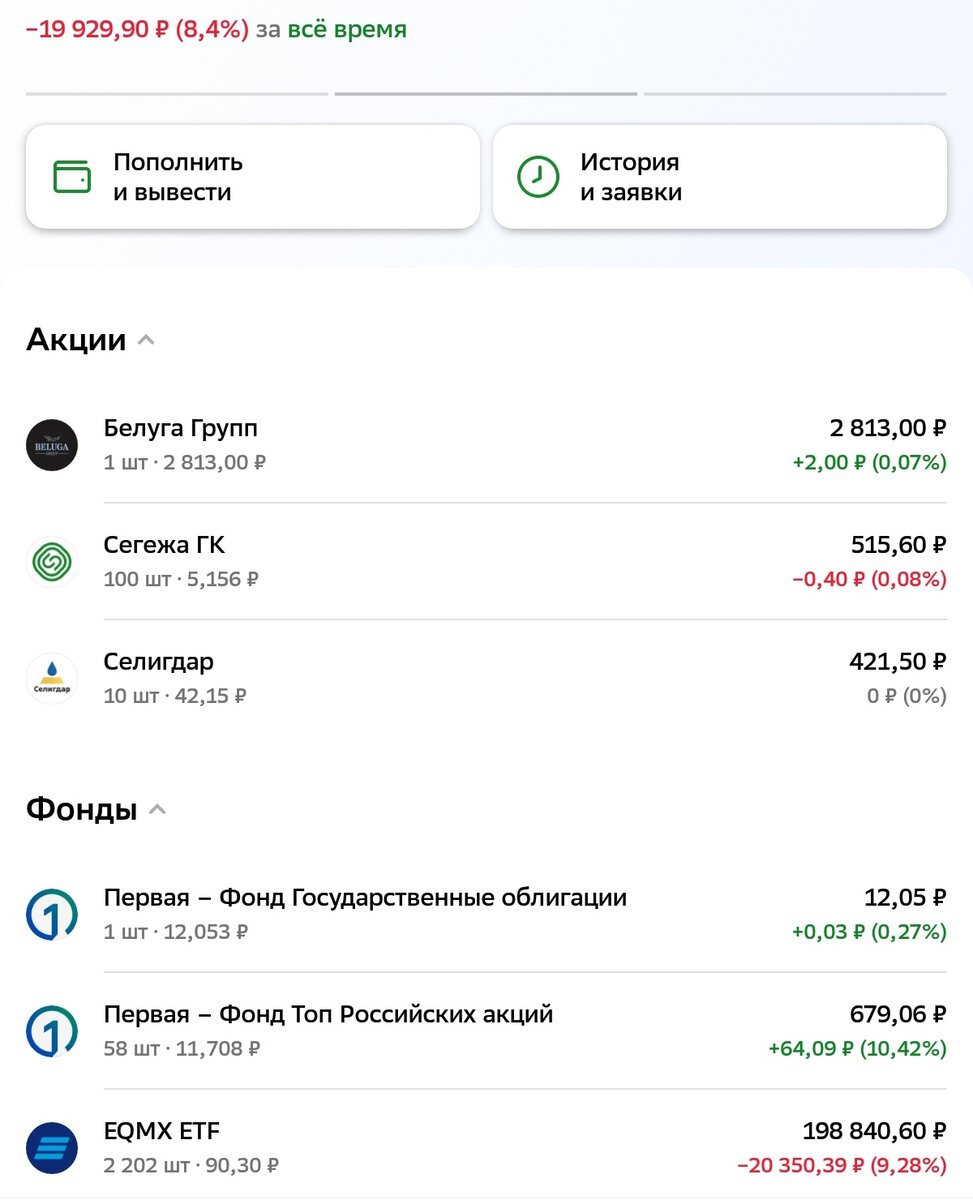This screenshot has height=1200, width=973.
Task: Open the Белуга Групп logo icon
Action: tap(52, 445)
